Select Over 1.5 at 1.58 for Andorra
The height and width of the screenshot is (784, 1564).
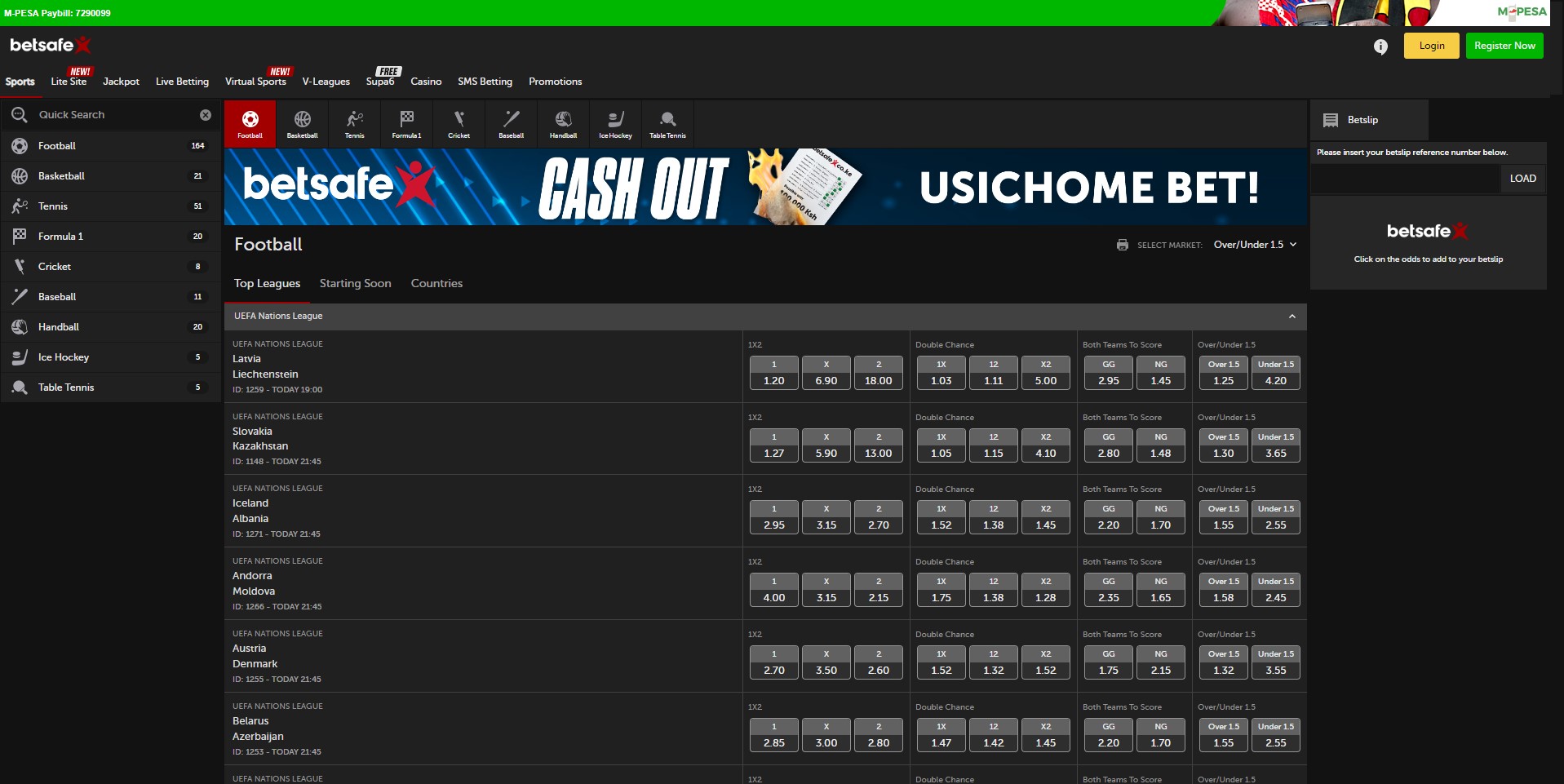tap(1224, 590)
